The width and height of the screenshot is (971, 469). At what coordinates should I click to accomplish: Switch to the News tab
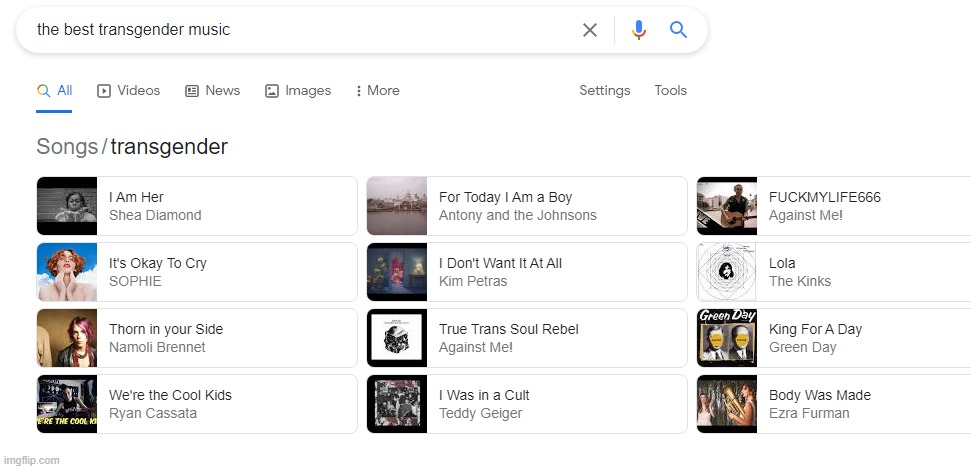point(212,90)
